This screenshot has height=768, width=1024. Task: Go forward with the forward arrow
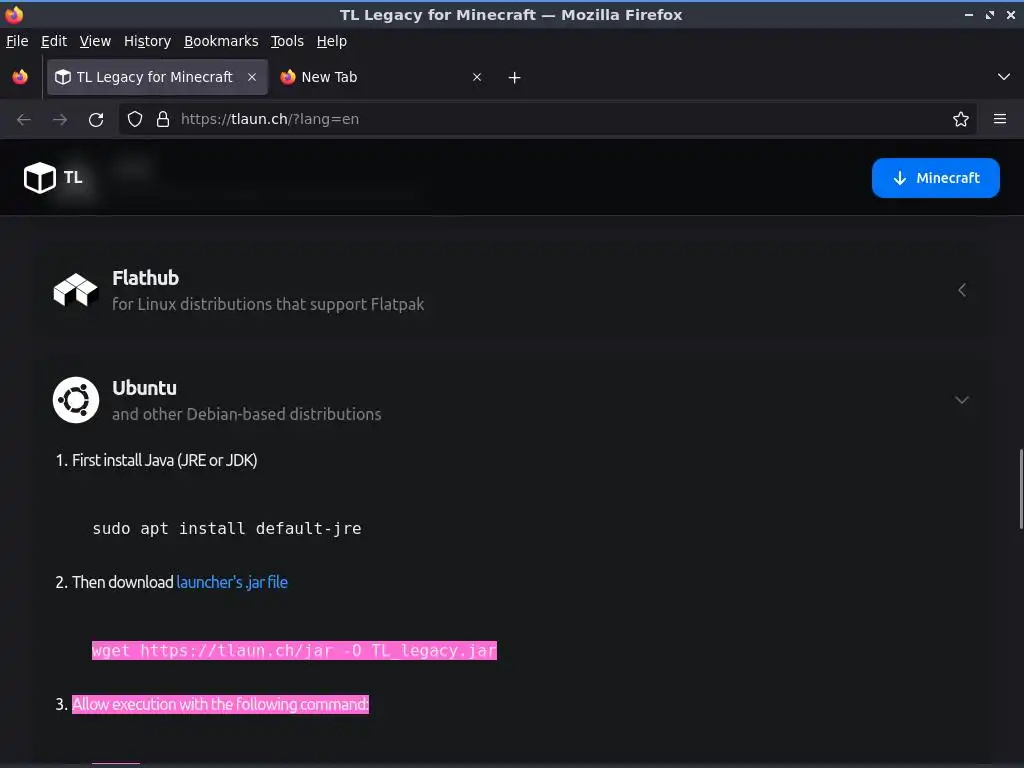(60, 120)
